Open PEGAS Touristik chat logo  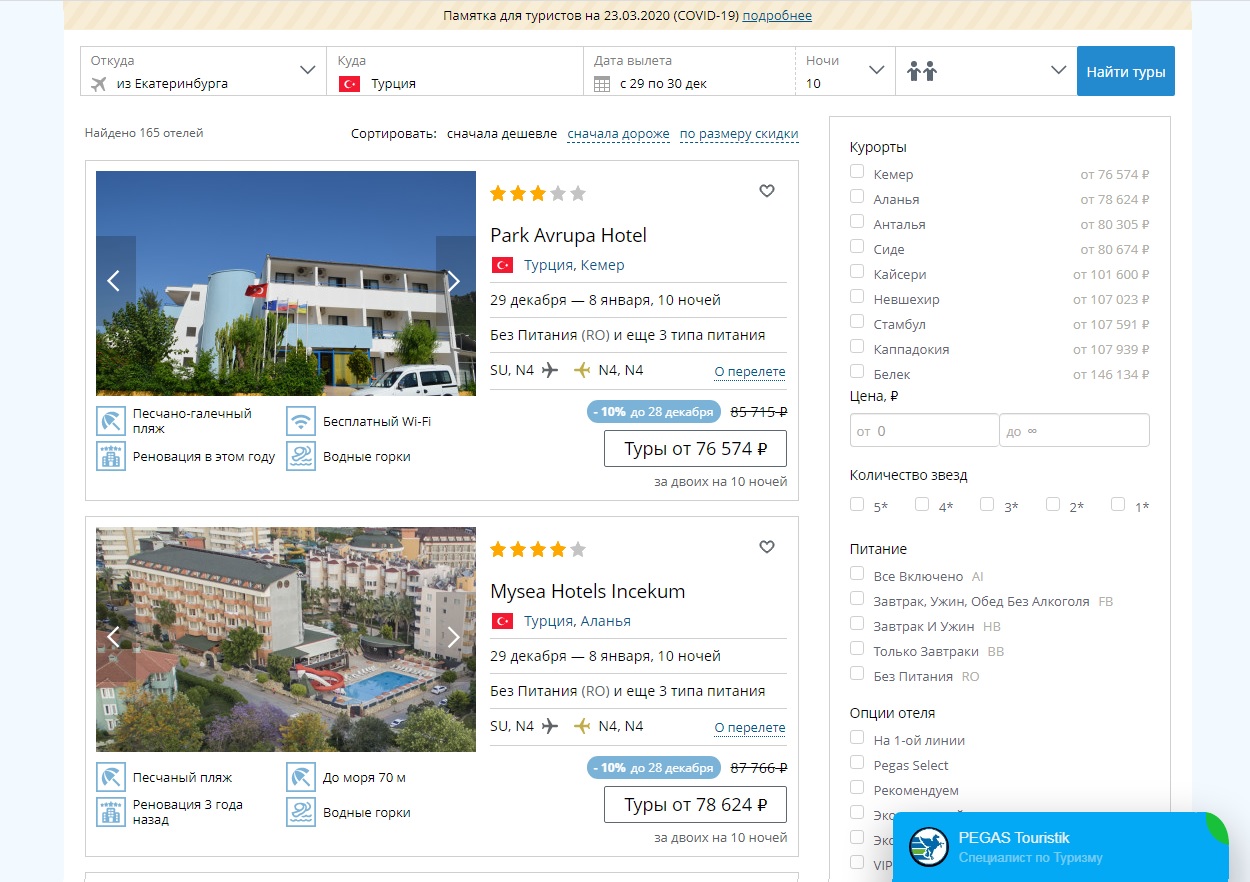click(929, 847)
